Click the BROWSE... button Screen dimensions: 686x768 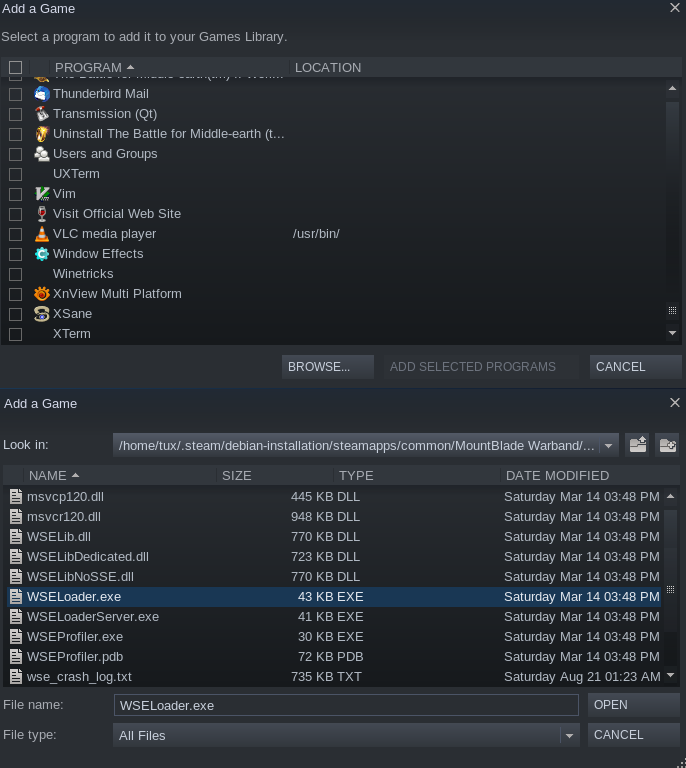tap(328, 367)
